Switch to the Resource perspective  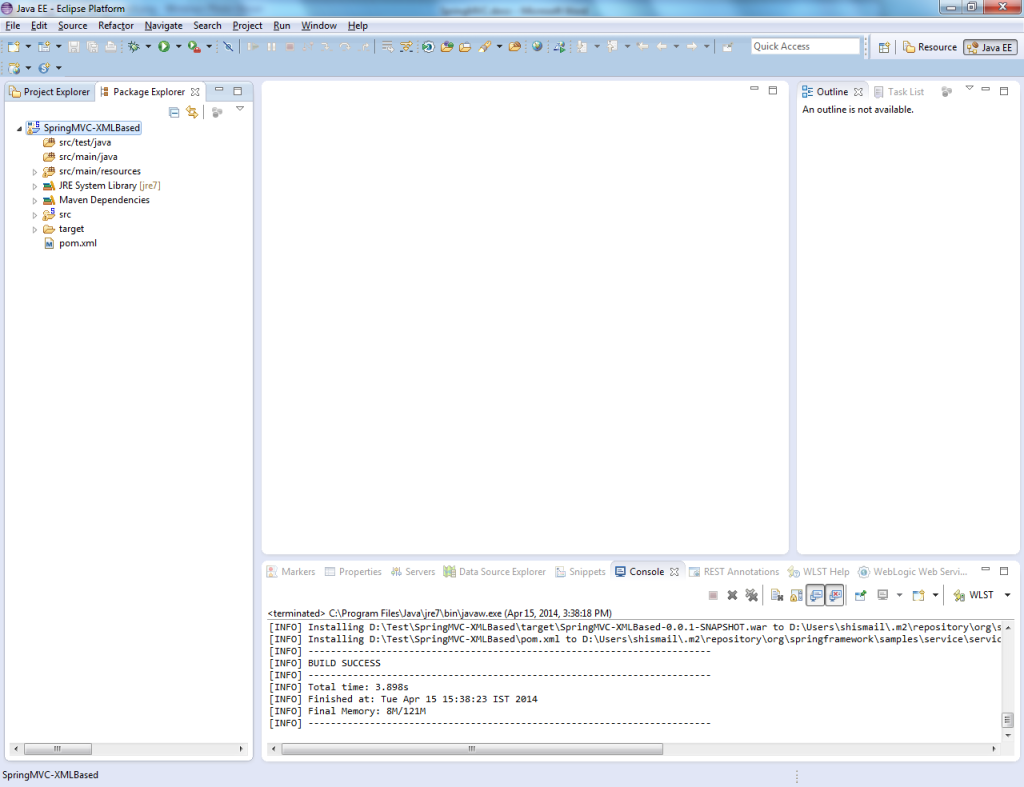pos(930,47)
